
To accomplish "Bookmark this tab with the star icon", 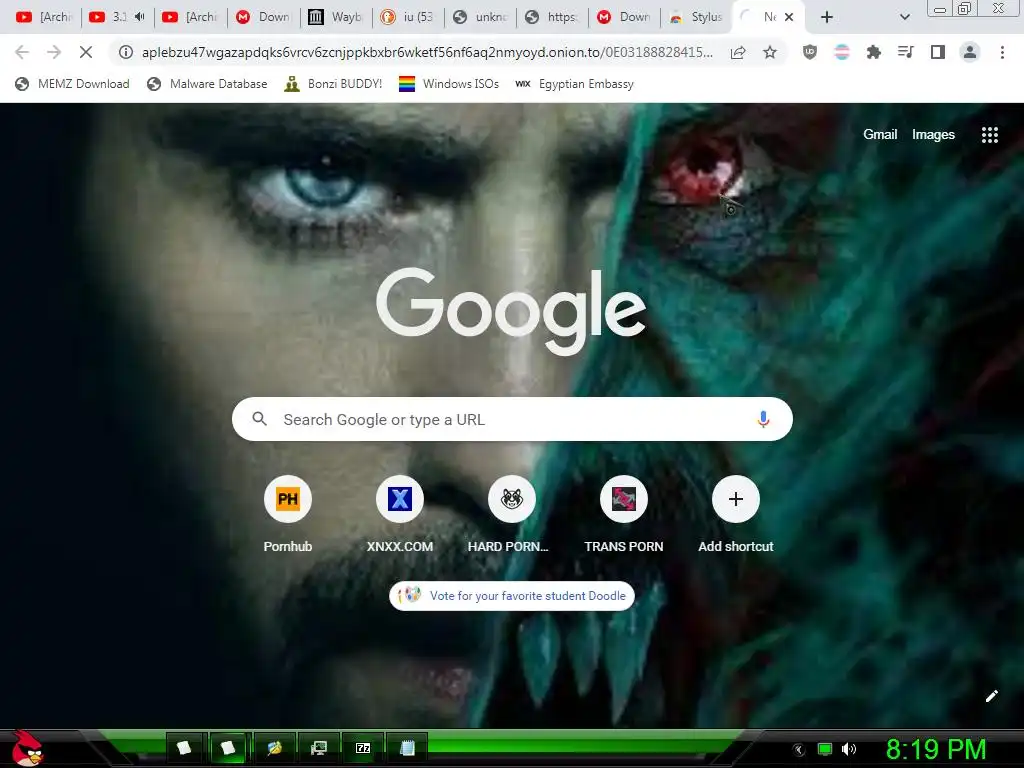I will click(x=770, y=52).
